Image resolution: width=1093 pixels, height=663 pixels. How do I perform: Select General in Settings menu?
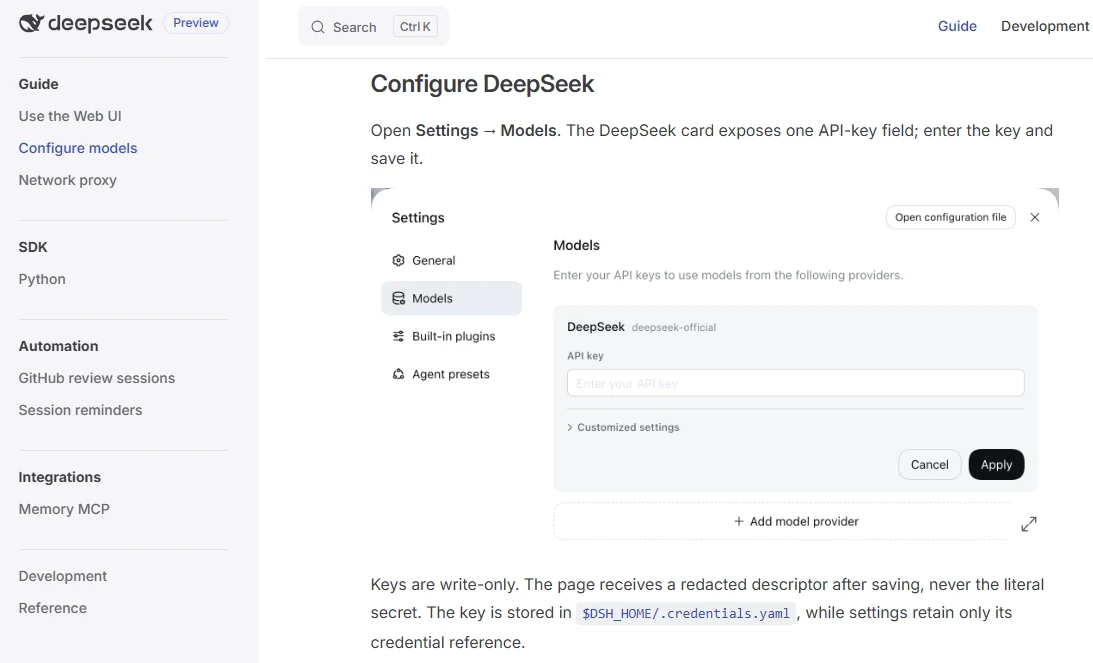(452, 260)
